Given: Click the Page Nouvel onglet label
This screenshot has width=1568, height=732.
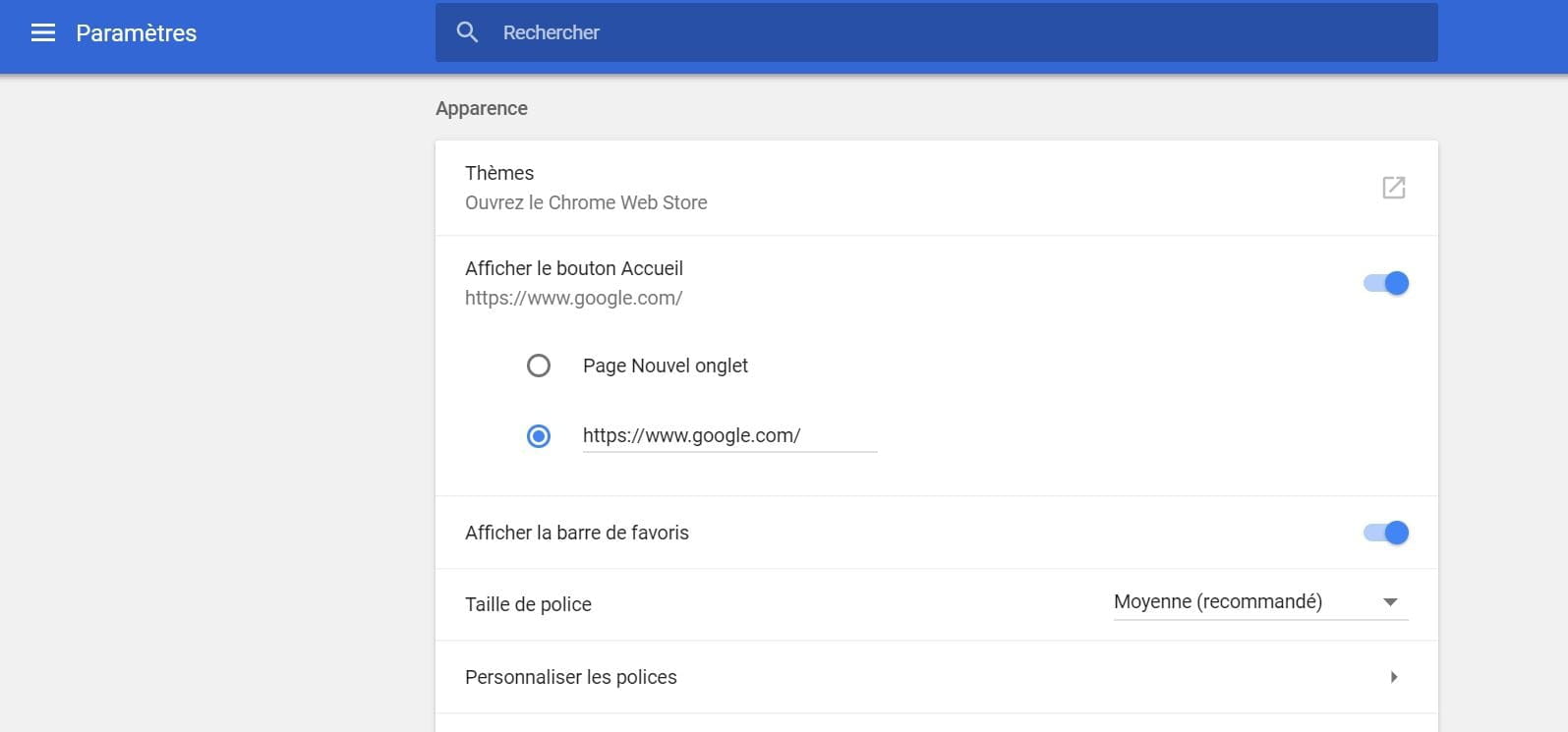Looking at the screenshot, I should (x=666, y=366).
